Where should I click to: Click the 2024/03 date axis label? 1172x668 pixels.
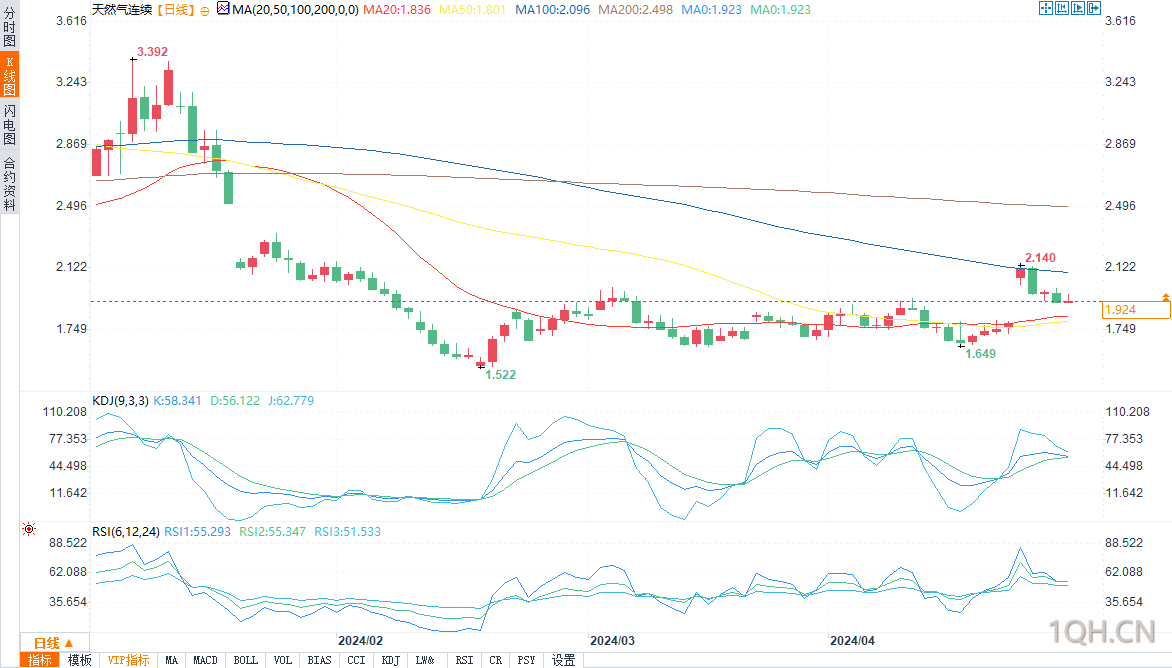(x=612, y=640)
